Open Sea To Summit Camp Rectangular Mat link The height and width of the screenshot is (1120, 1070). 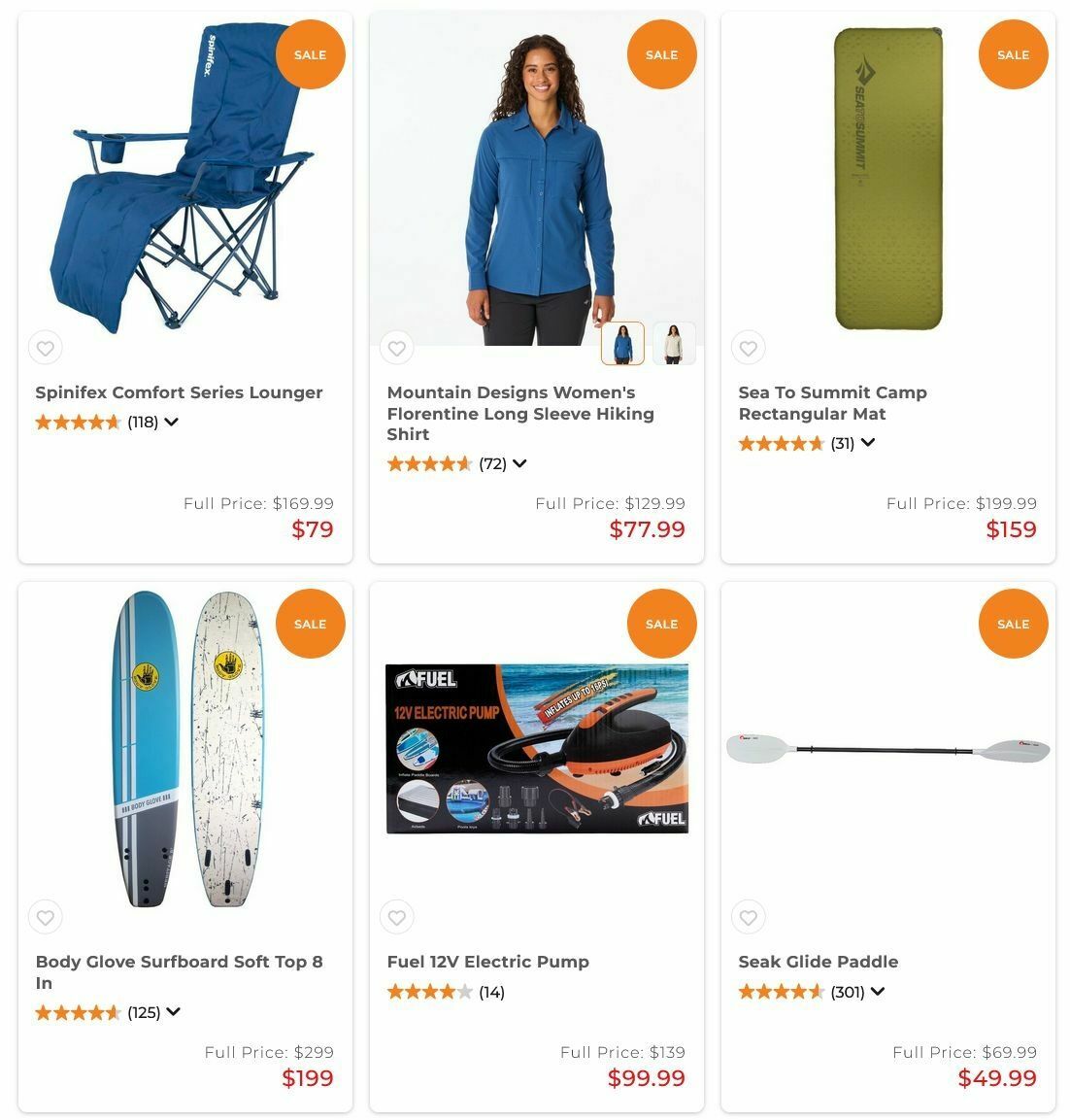point(833,403)
